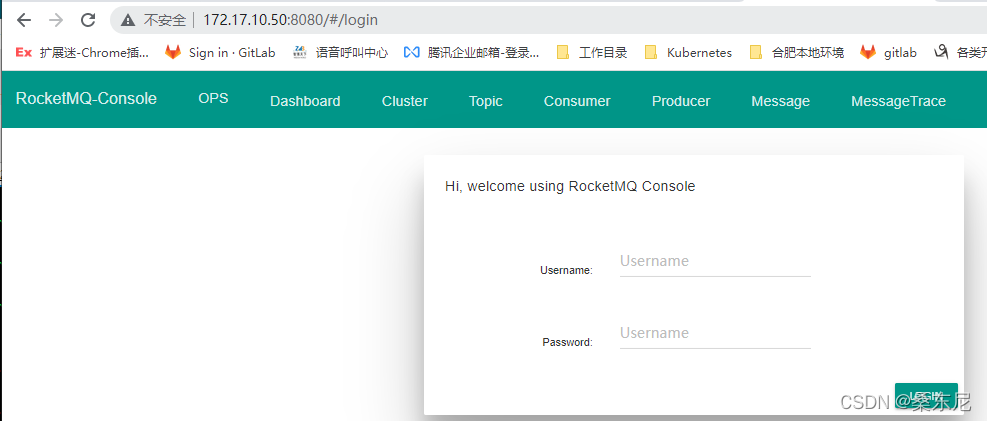Click the green Login button

point(926,395)
